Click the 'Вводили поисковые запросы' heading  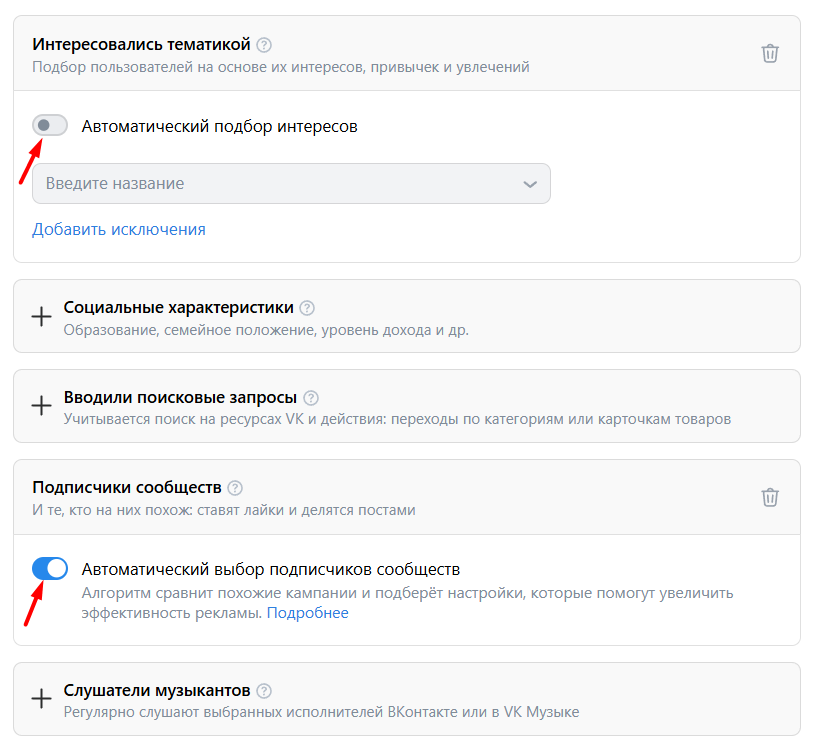[179, 398]
